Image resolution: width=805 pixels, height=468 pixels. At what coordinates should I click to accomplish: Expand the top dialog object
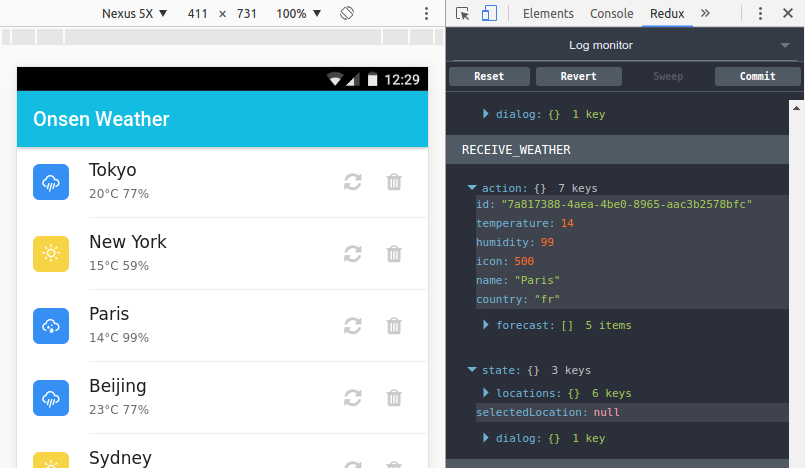pyautogui.click(x=485, y=114)
